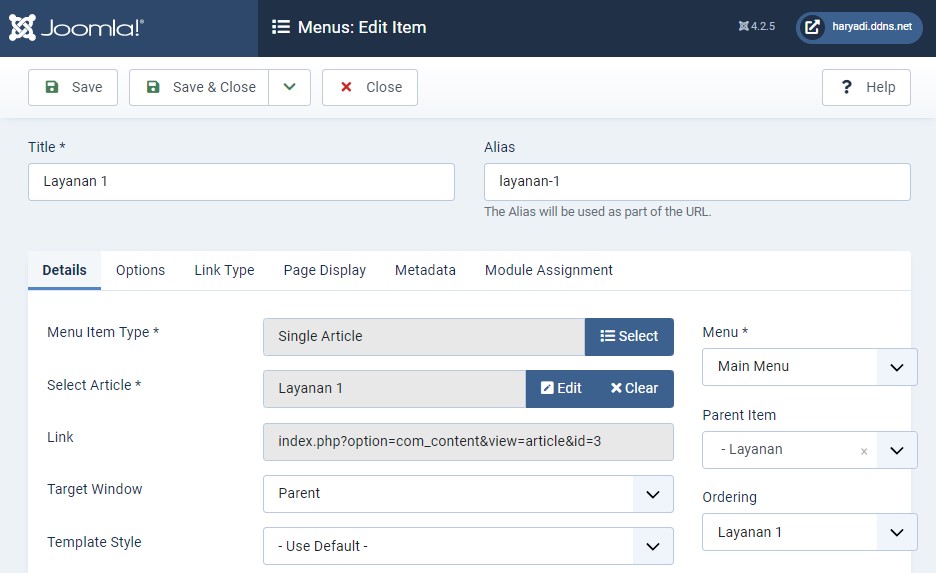The height and width of the screenshot is (573, 936).
Task: Expand the save options dropdown arrow
Action: [x=290, y=87]
